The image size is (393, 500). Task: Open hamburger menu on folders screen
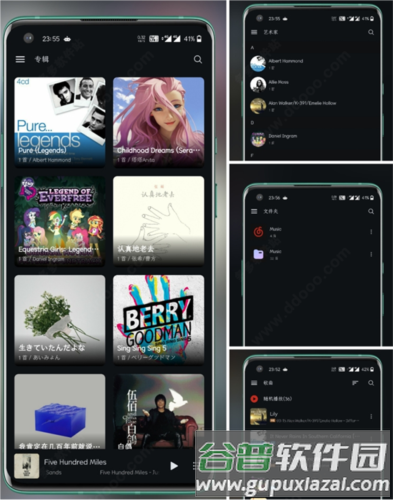[254, 211]
